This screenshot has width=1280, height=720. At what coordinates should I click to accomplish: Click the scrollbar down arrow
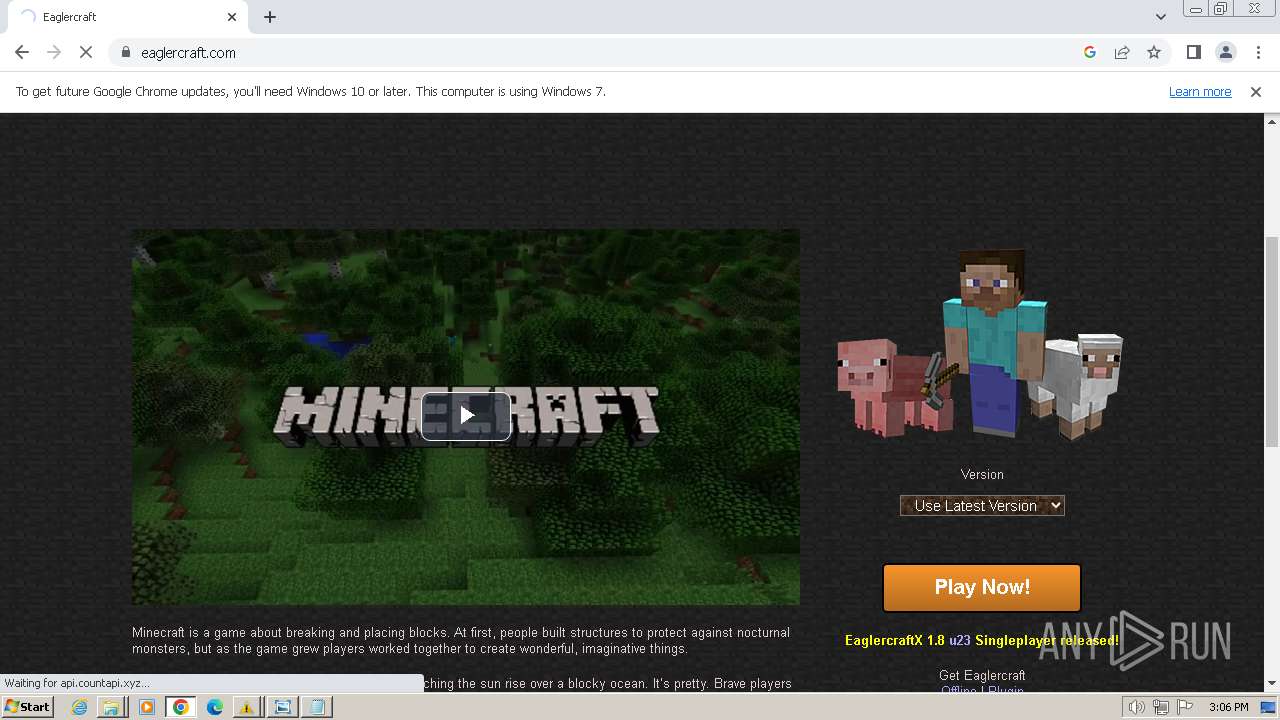(1272, 683)
